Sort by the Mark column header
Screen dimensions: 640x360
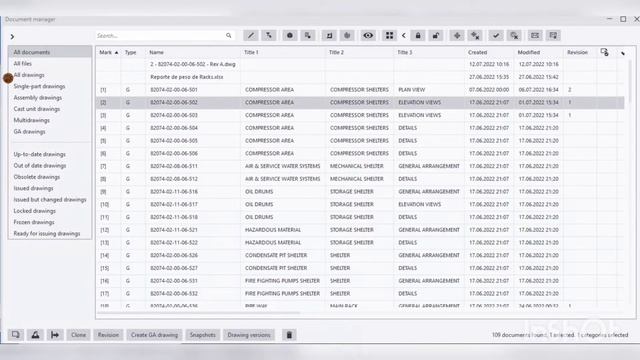109,52
